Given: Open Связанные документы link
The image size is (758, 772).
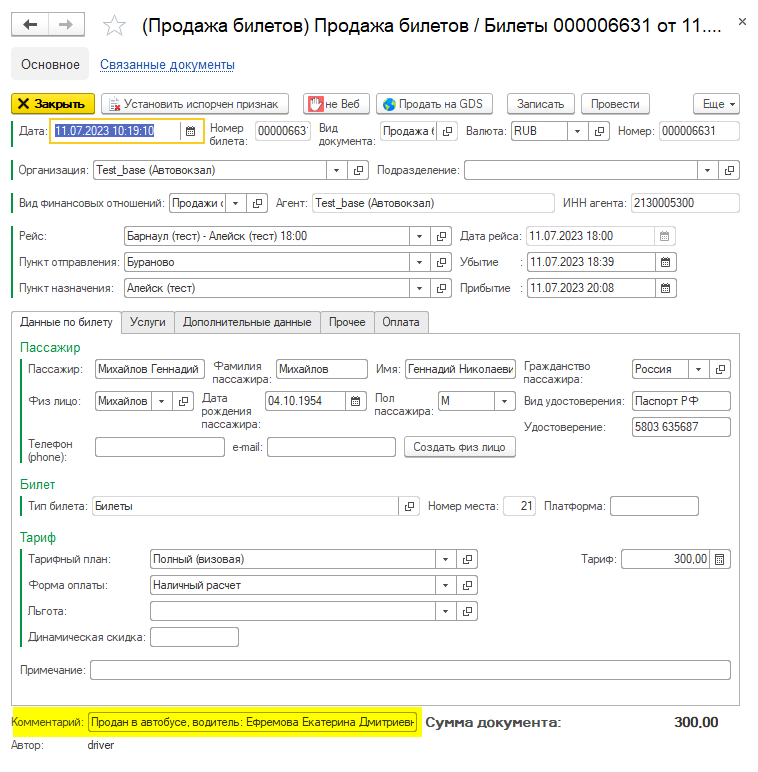Looking at the screenshot, I should pyautogui.click(x=167, y=65).
